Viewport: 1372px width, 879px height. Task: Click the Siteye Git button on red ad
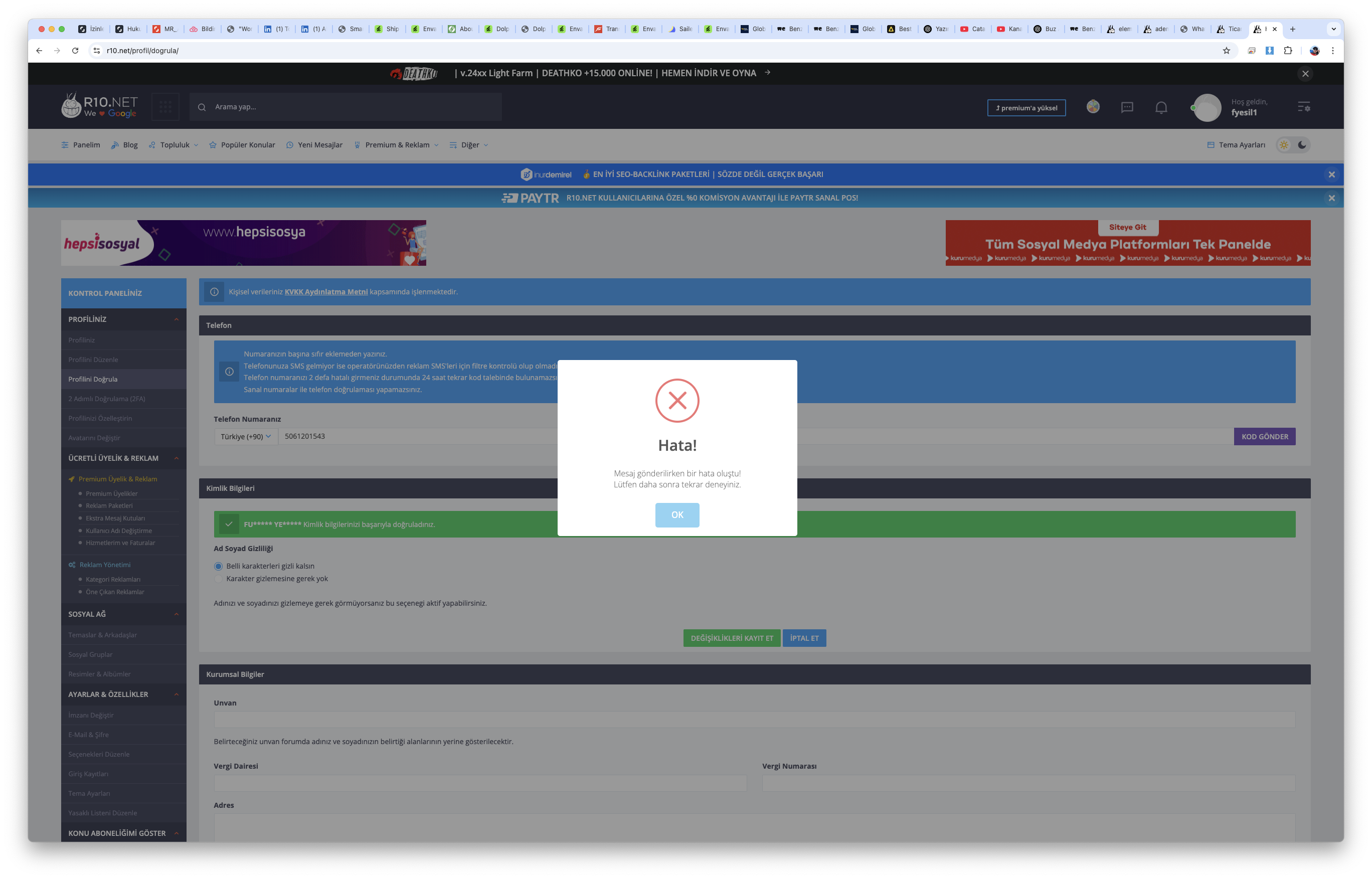pos(1127,228)
